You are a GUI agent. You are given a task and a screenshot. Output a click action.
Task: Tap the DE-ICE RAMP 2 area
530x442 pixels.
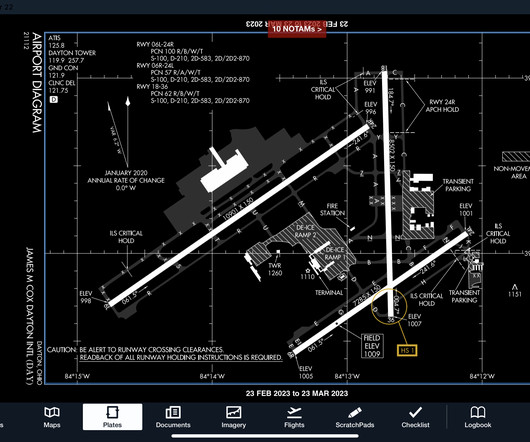click(305, 231)
